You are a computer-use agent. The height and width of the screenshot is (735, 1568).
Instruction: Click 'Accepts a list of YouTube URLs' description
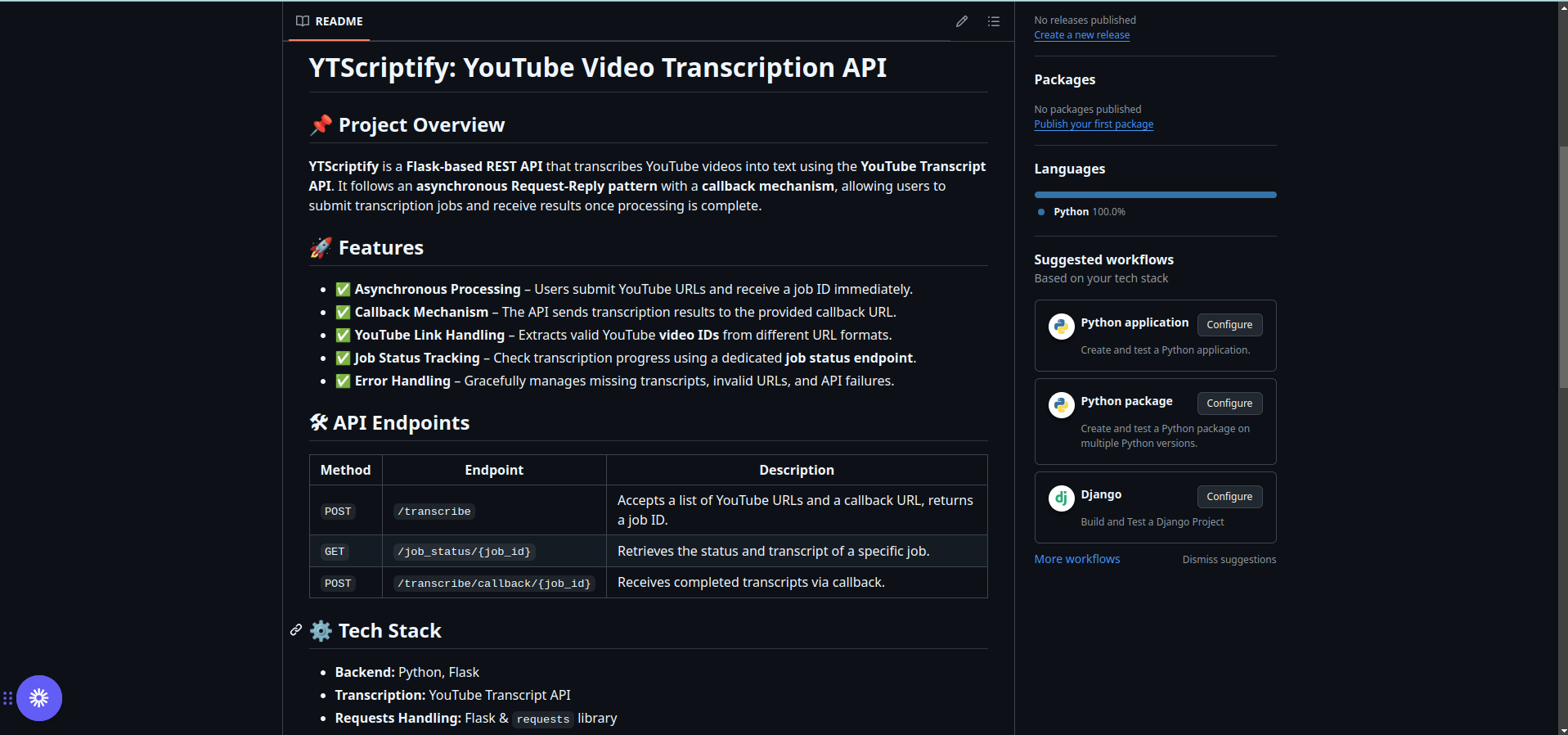point(795,510)
